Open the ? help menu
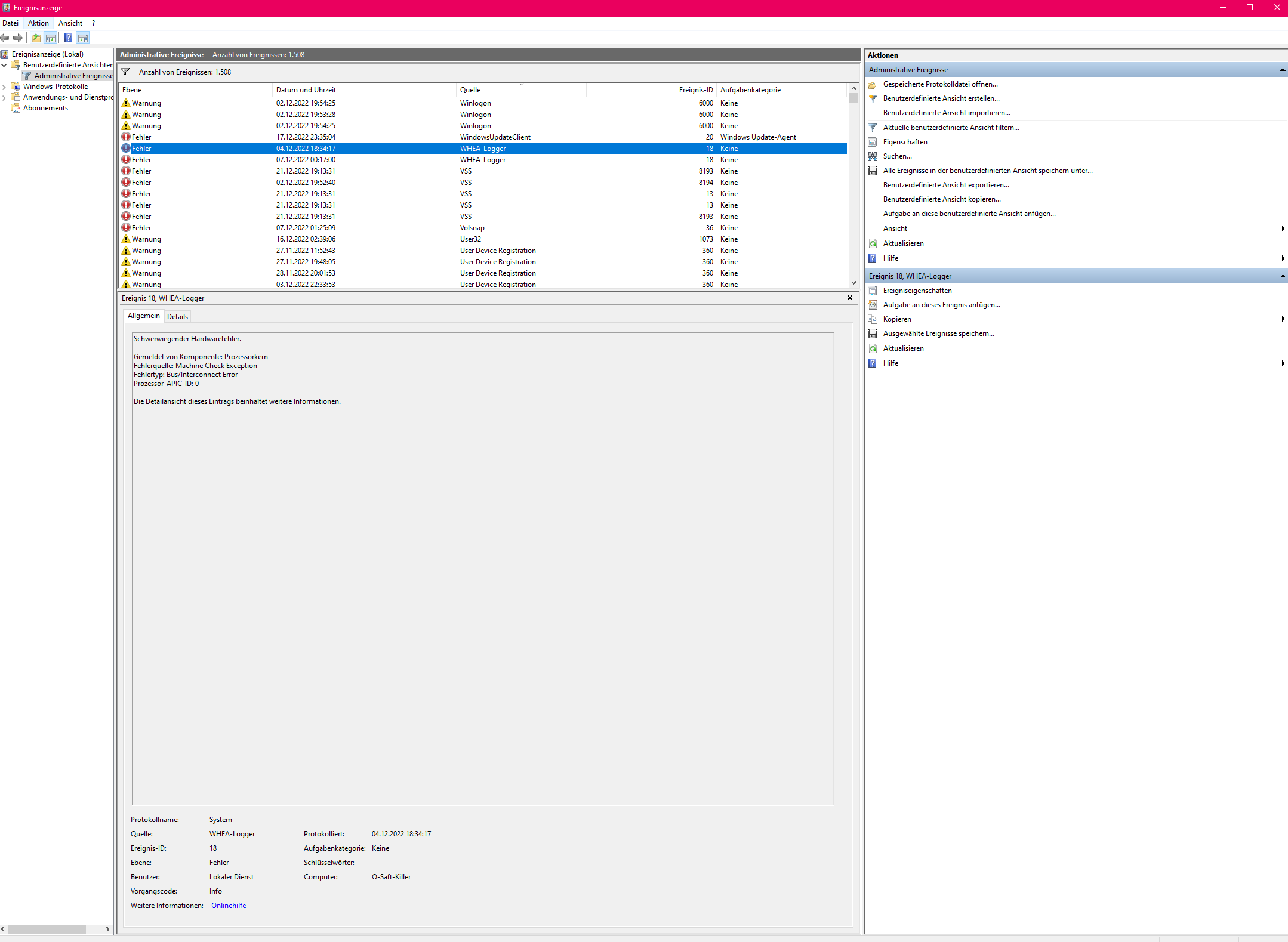The width and height of the screenshot is (1288, 942). pos(93,23)
